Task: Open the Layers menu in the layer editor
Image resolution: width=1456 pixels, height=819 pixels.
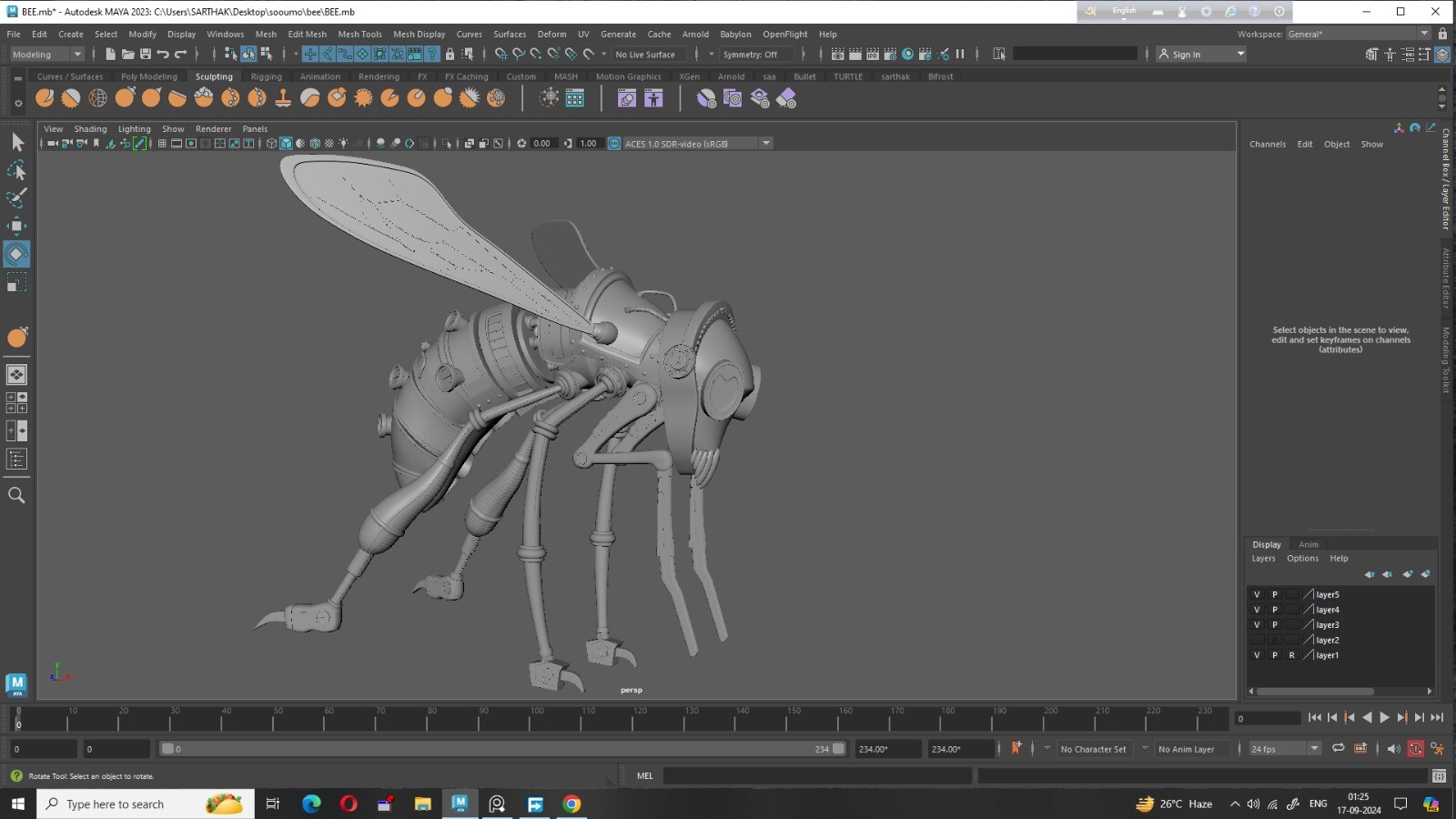Action: point(1263,558)
